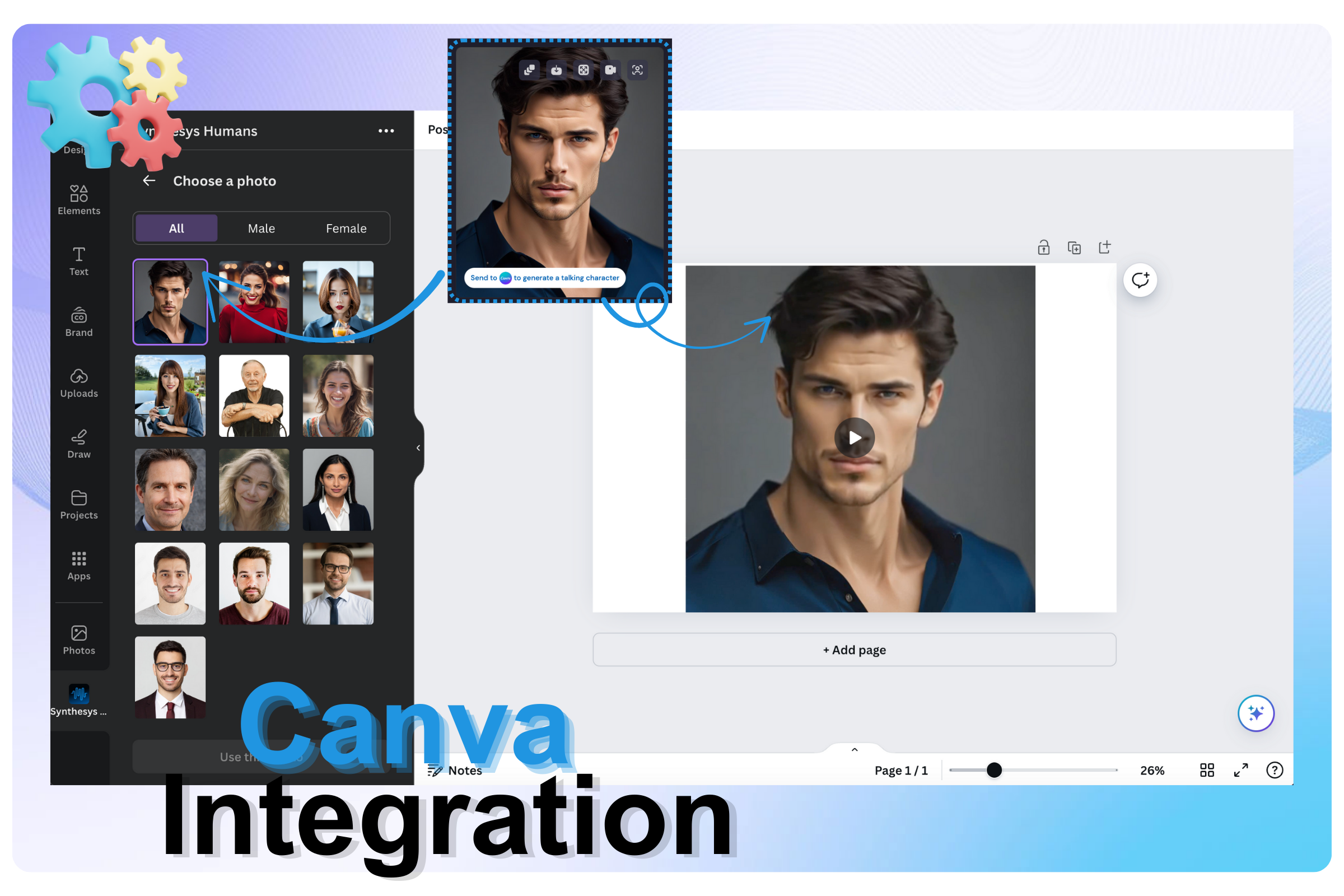Open the Apps grid panel

(x=79, y=565)
